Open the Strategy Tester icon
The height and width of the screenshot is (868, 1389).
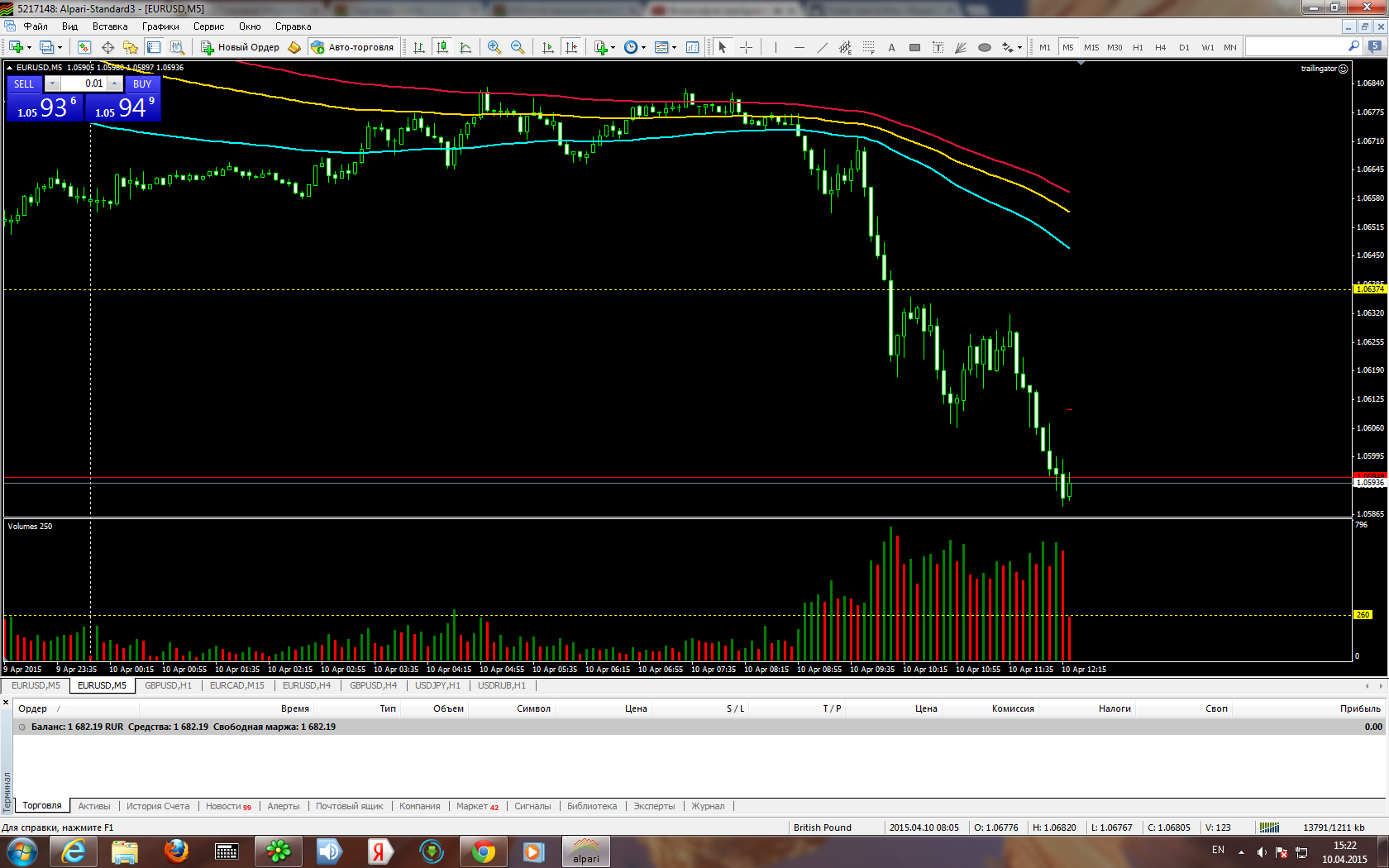point(177,47)
